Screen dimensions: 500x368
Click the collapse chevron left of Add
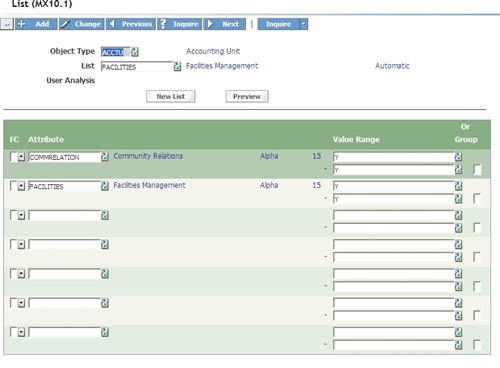pyautogui.click(x=7, y=24)
